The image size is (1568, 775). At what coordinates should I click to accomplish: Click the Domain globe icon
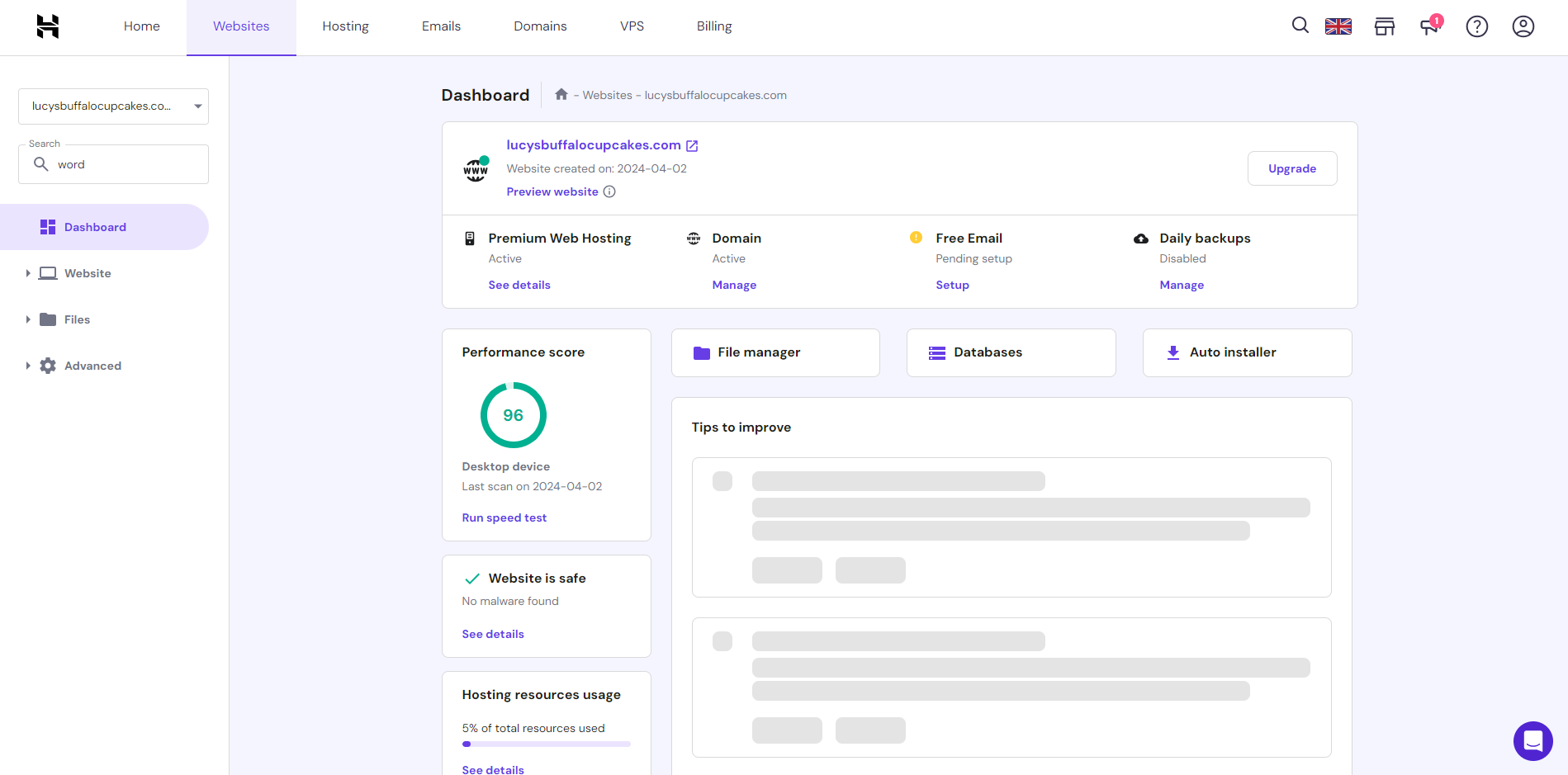[x=694, y=239]
